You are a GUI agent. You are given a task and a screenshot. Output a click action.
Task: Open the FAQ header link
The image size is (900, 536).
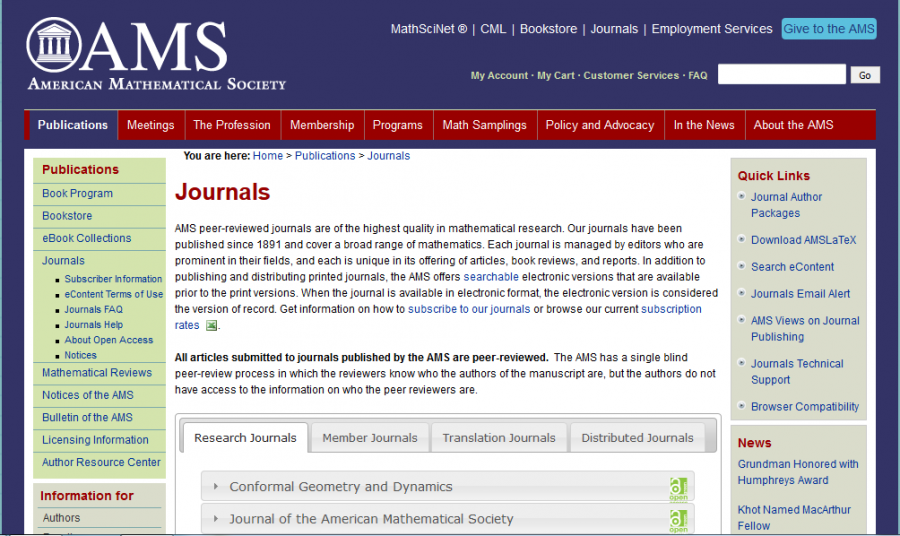[x=697, y=75]
